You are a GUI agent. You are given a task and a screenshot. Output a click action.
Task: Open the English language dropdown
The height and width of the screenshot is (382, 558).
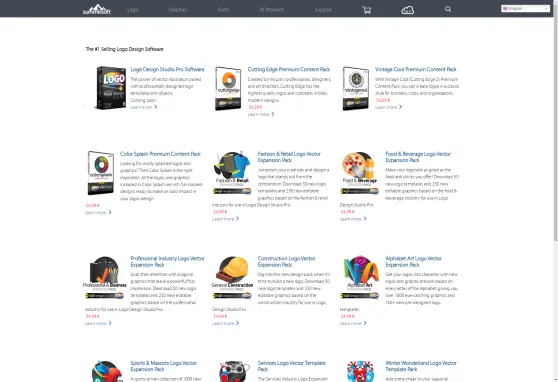(x=525, y=9)
